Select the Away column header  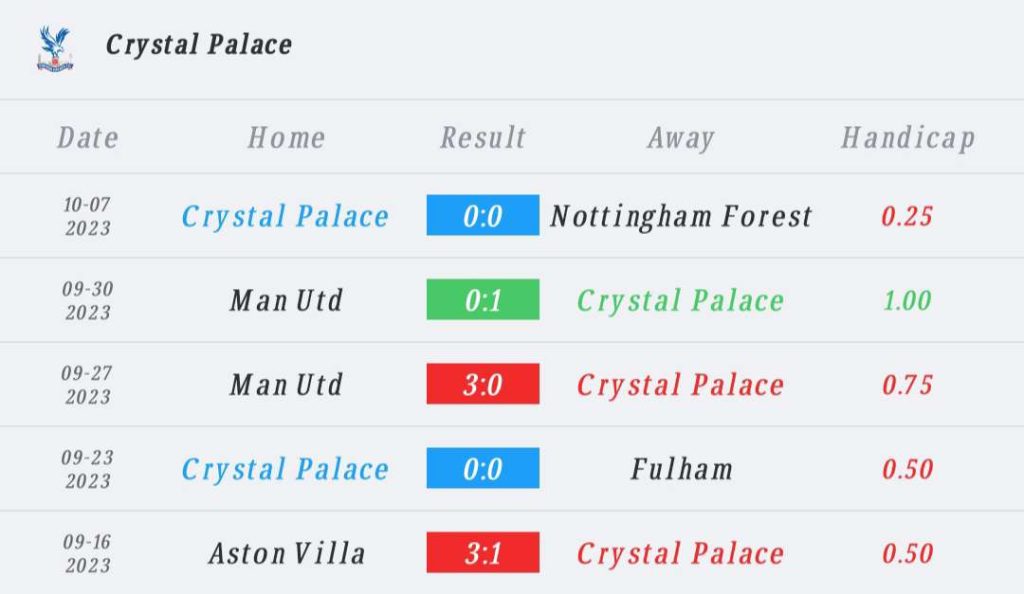pos(681,138)
